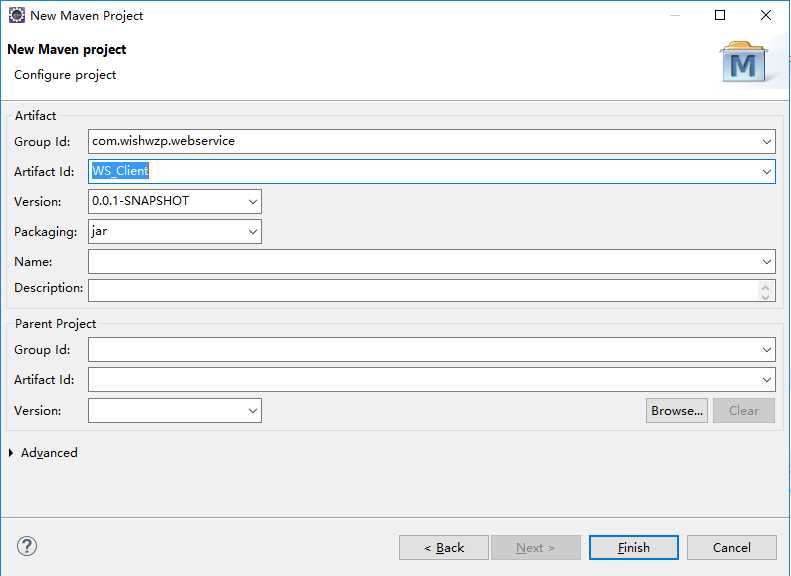This screenshot has height=576, width=791.
Task: Click the Cancel button
Action: pyautogui.click(x=731, y=547)
